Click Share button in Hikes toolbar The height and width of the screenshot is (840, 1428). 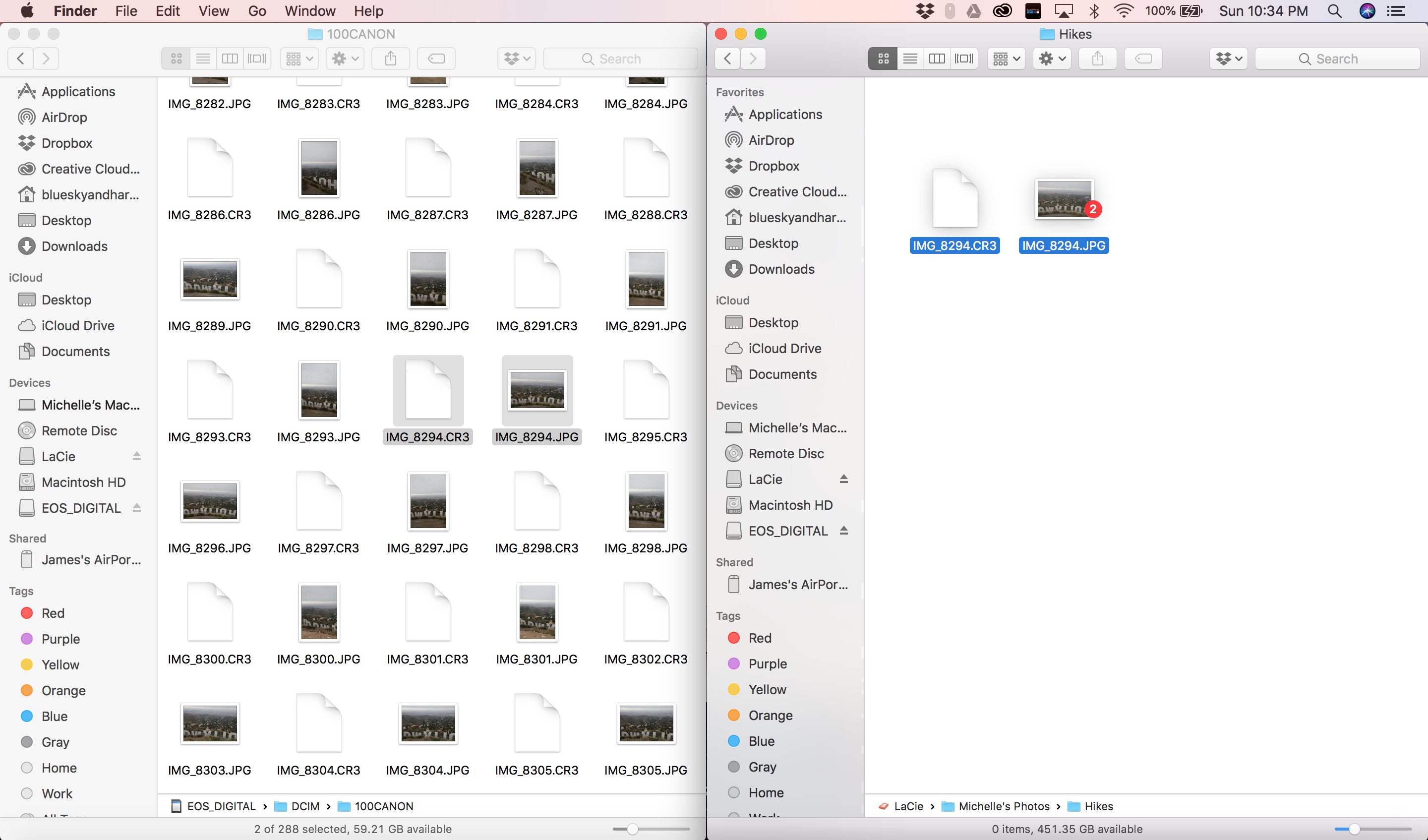pyautogui.click(x=1098, y=59)
